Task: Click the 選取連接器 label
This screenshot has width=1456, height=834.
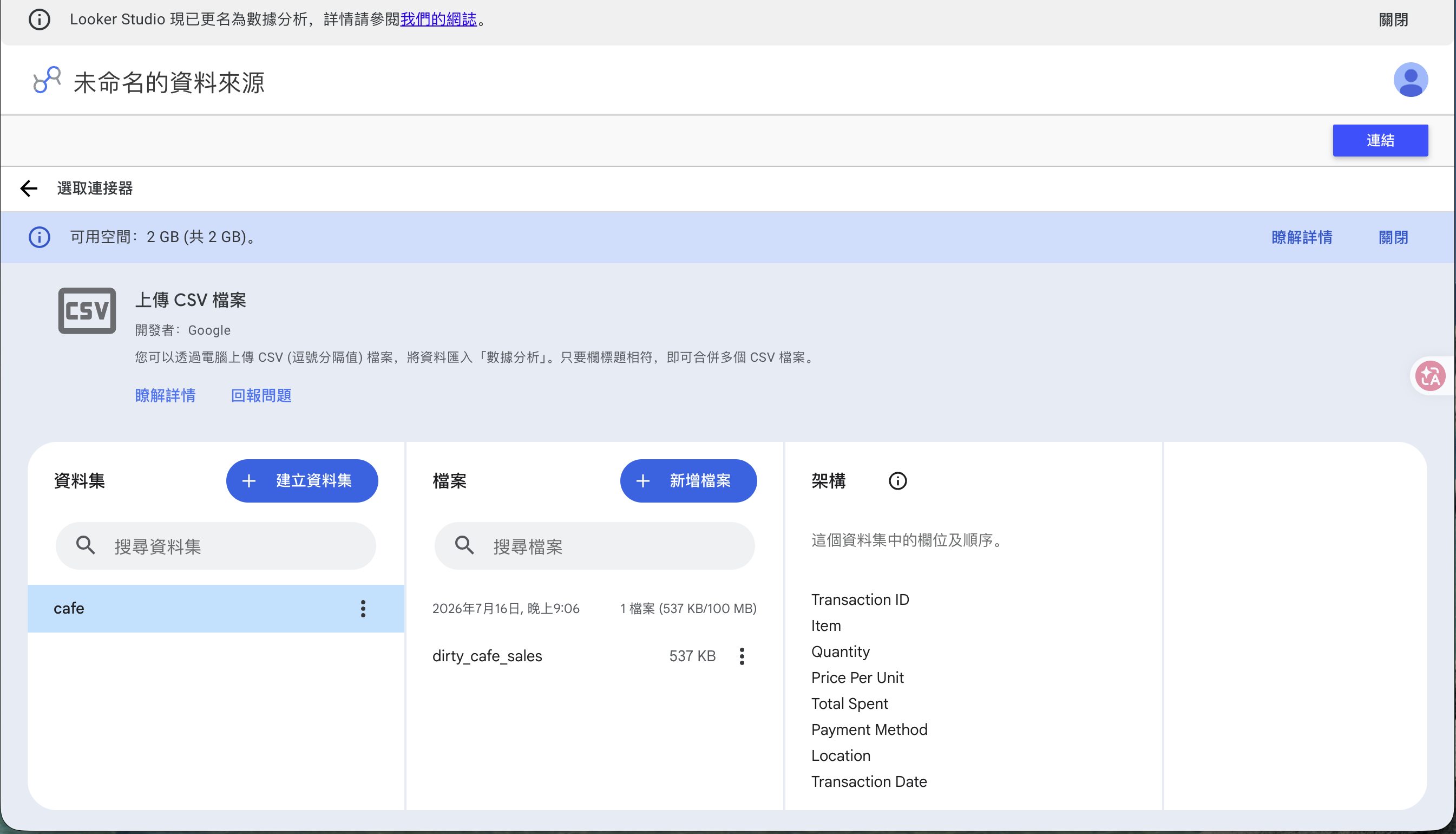Action: tap(94, 188)
